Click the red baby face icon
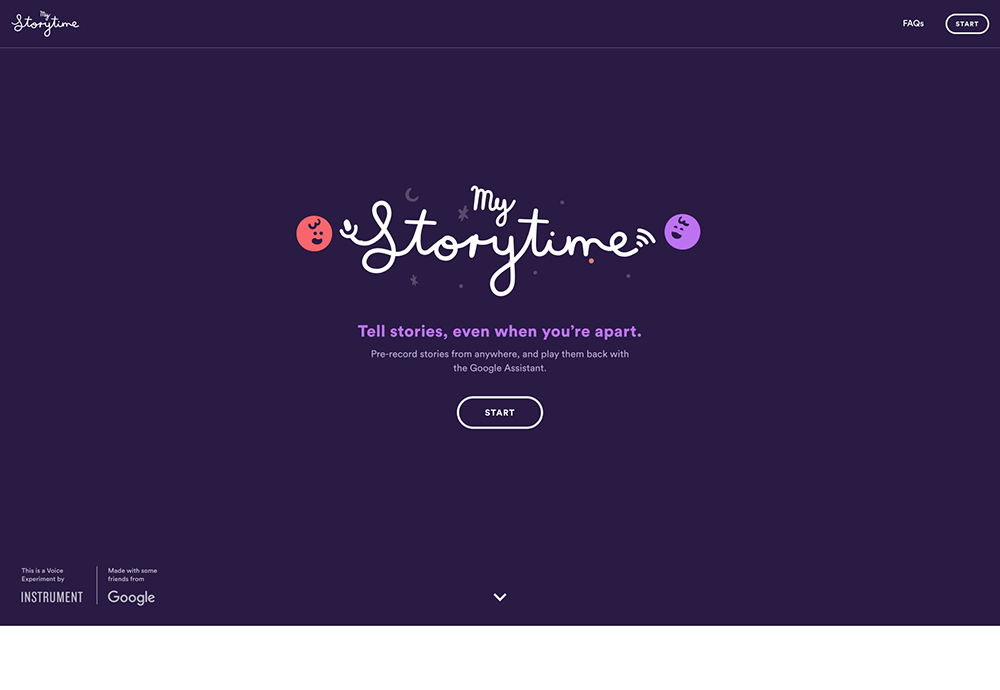1000x690 pixels. click(314, 233)
